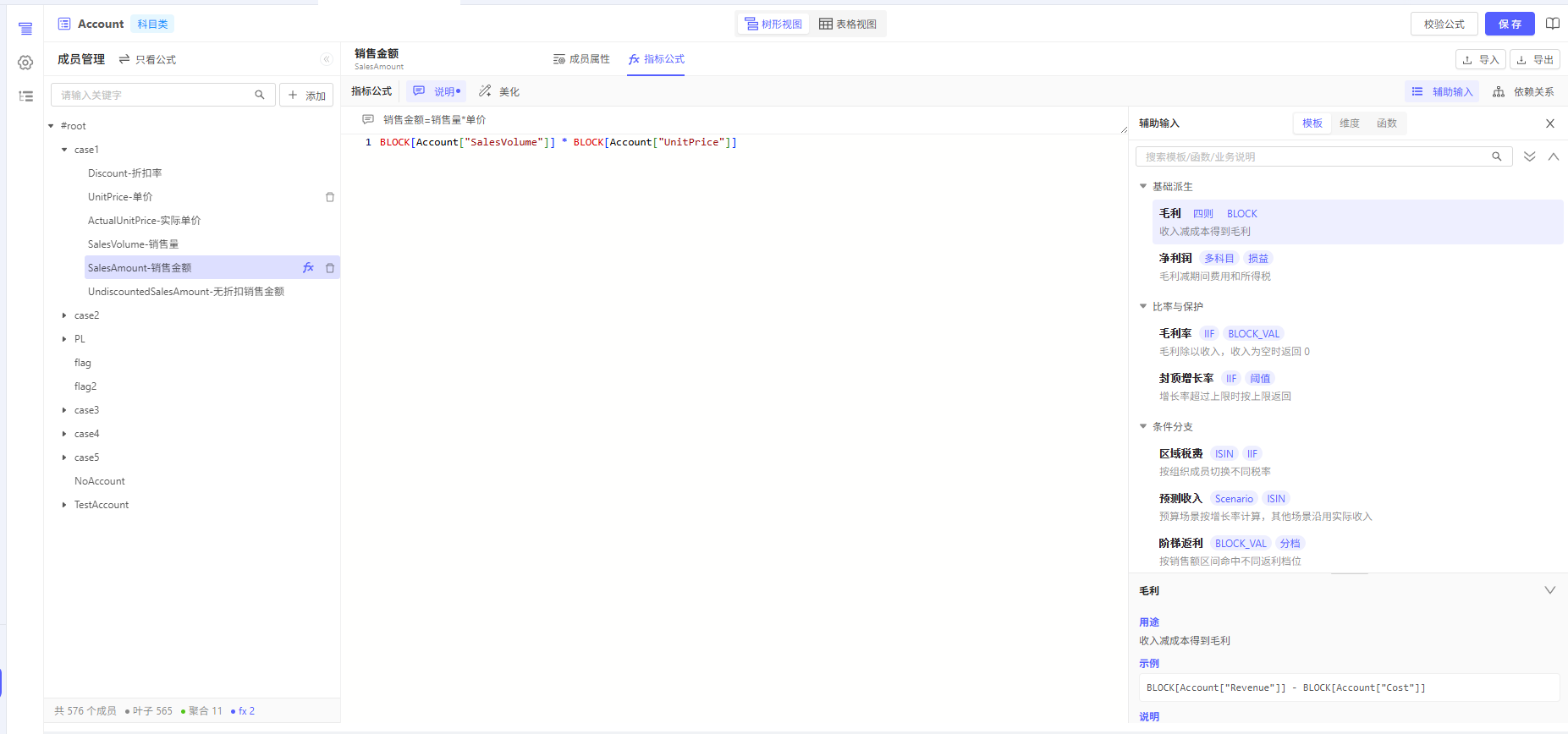Expand all template groups
Screen dimensions: 1568x734
click(1530, 156)
